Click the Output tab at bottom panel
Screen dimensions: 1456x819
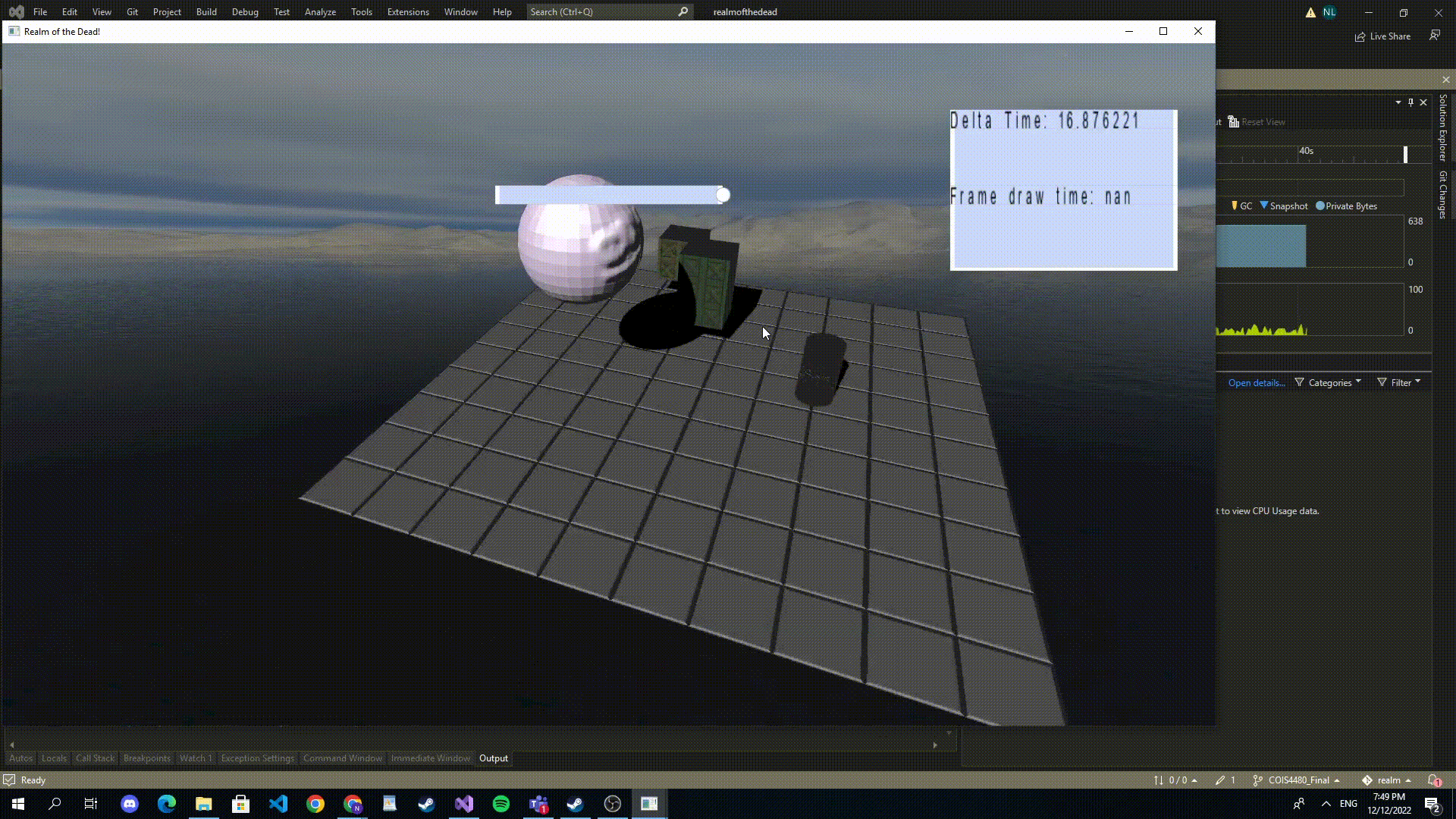[x=493, y=757]
